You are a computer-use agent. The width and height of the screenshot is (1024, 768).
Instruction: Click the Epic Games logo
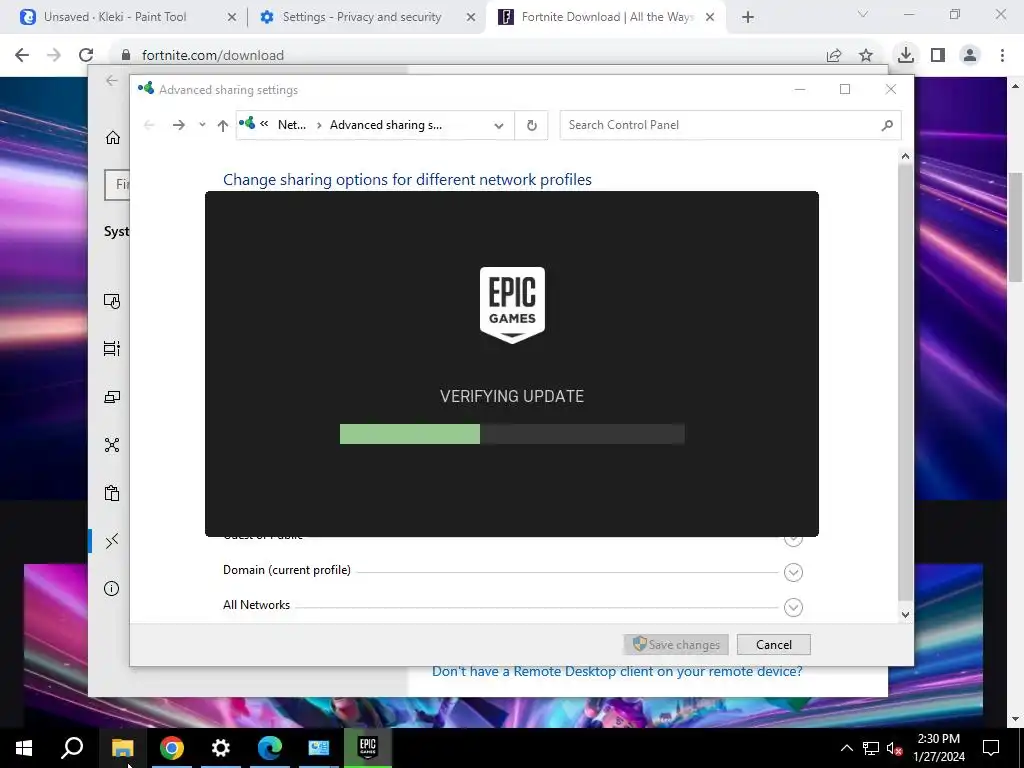point(513,305)
